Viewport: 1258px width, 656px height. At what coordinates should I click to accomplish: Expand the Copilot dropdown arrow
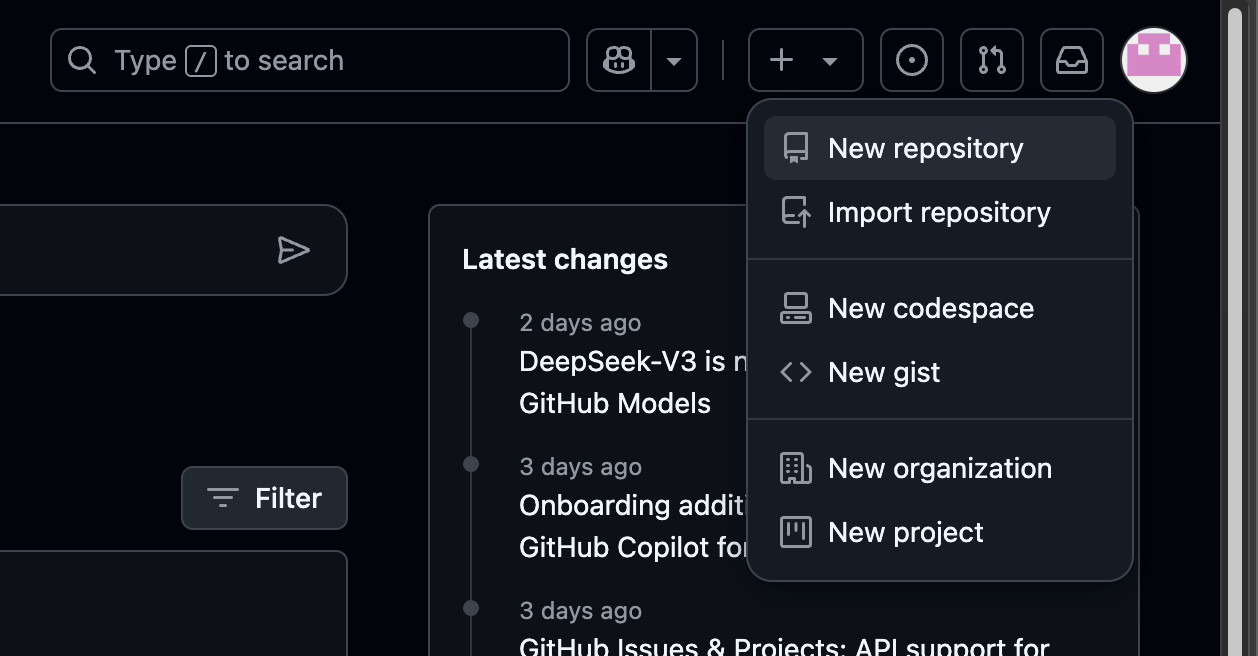click(674, 60)
